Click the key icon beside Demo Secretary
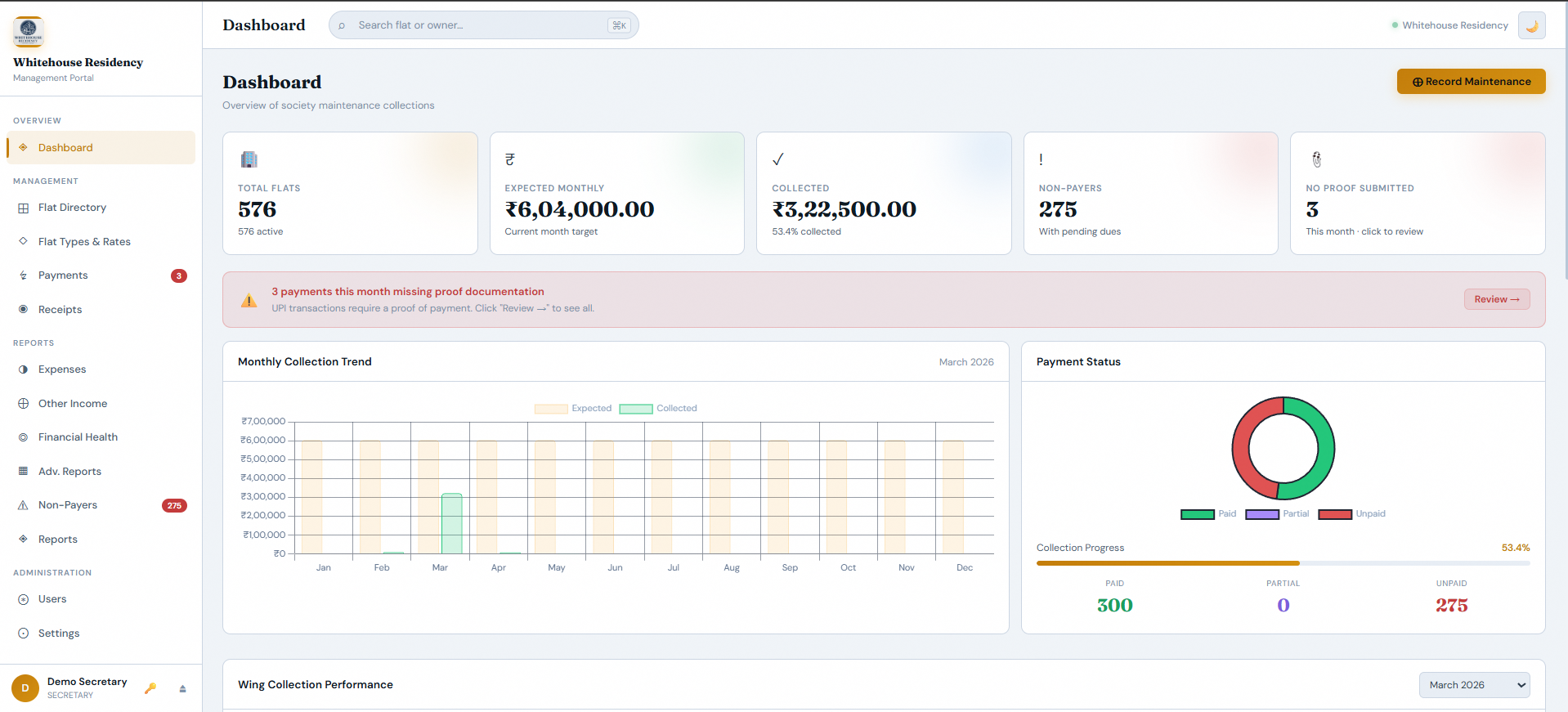 pos(150,688)
